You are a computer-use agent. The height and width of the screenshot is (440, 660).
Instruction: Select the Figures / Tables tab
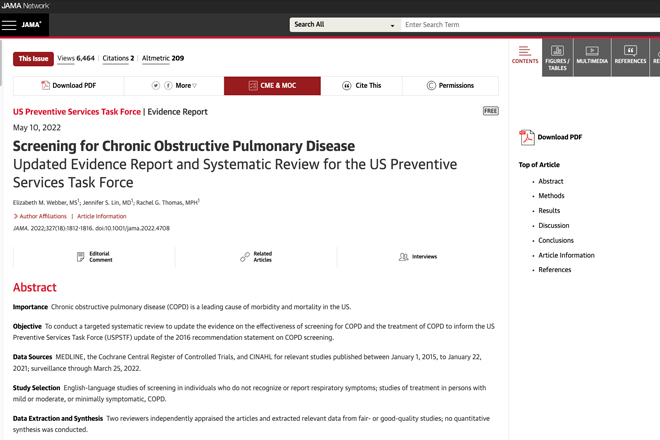coord(557,58)
